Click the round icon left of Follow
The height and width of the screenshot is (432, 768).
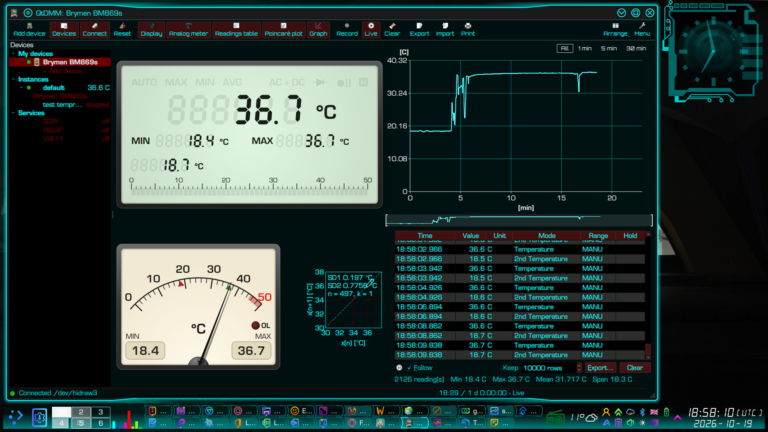click(x=399, y=368)
